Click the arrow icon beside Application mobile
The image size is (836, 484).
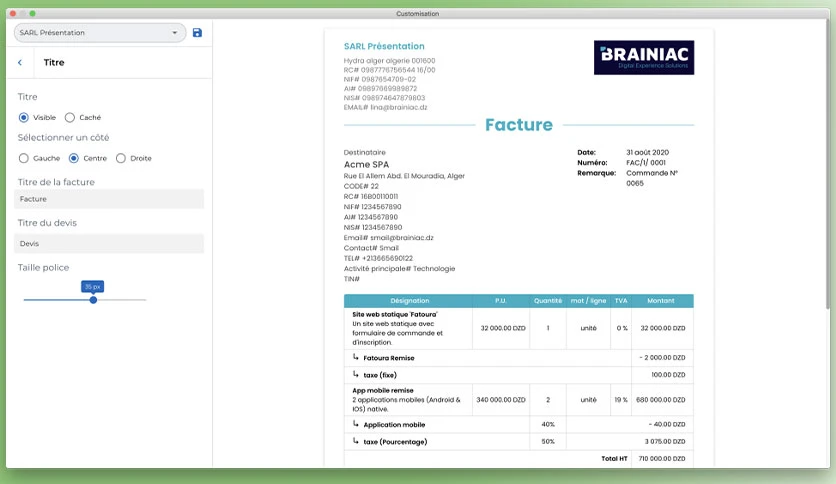356,424
